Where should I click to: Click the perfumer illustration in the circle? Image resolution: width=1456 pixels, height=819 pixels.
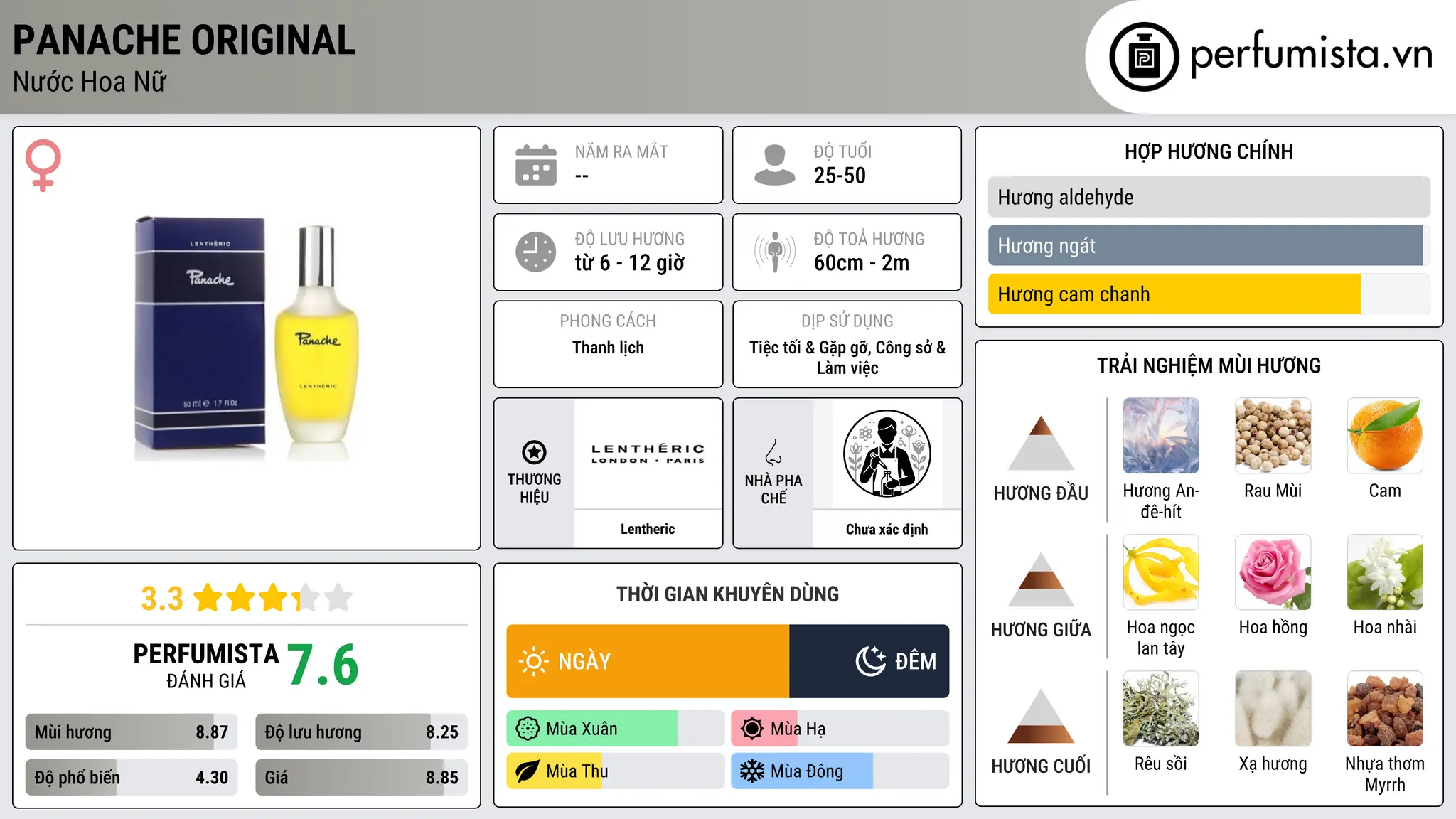point(887,454)
